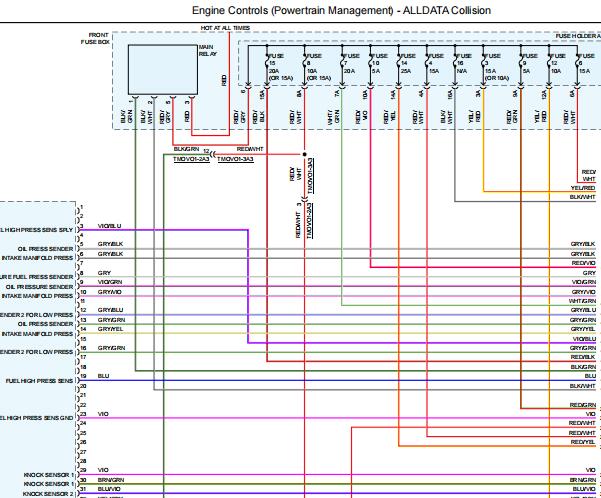Click the 12A terminal label below fuse 12
Image resolution: width=601 pixels, height=498 pixels.
tap(544, 95)
